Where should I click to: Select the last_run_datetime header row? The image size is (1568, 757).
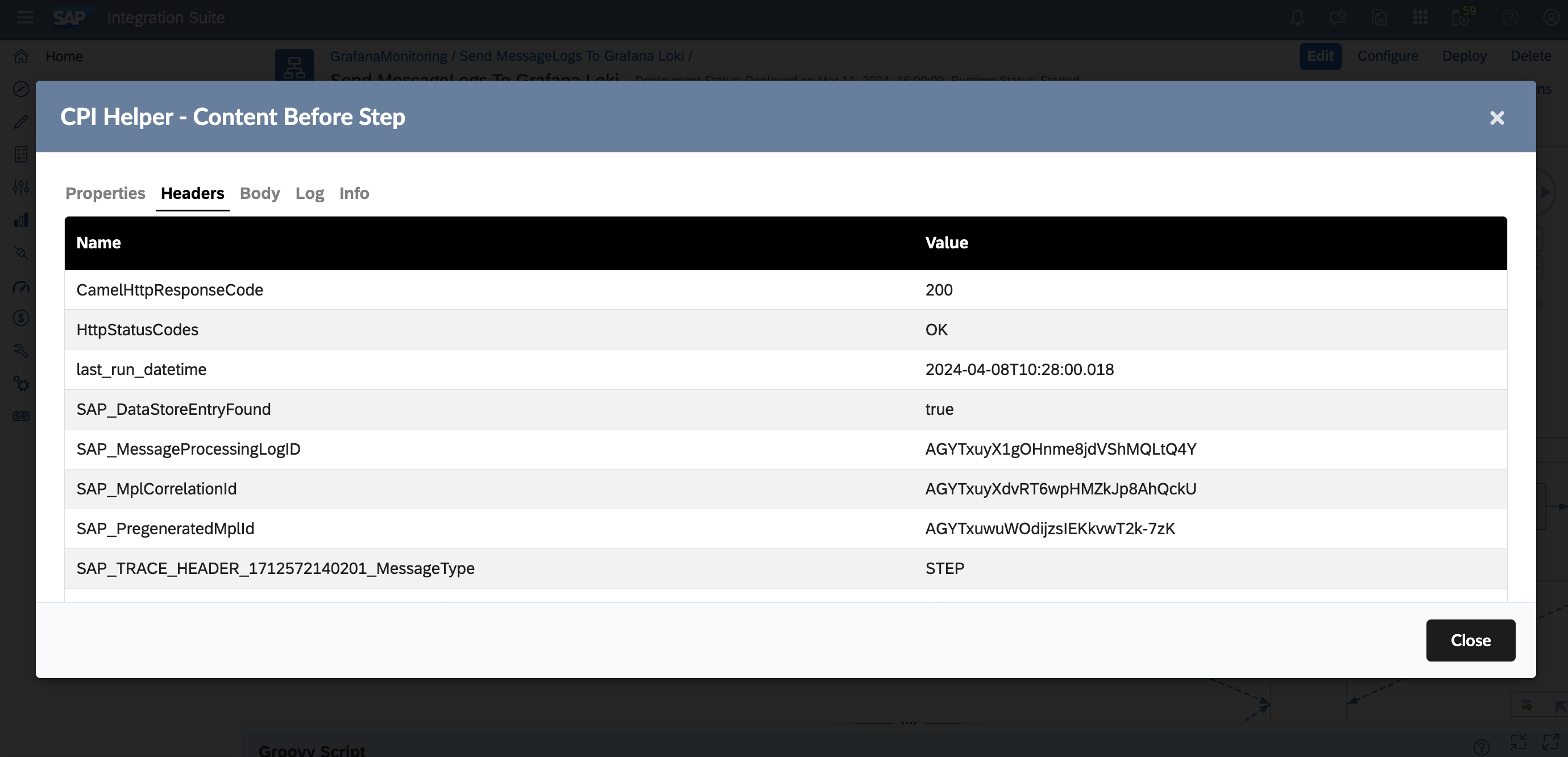pyautogui.click(x=141, y=369)
